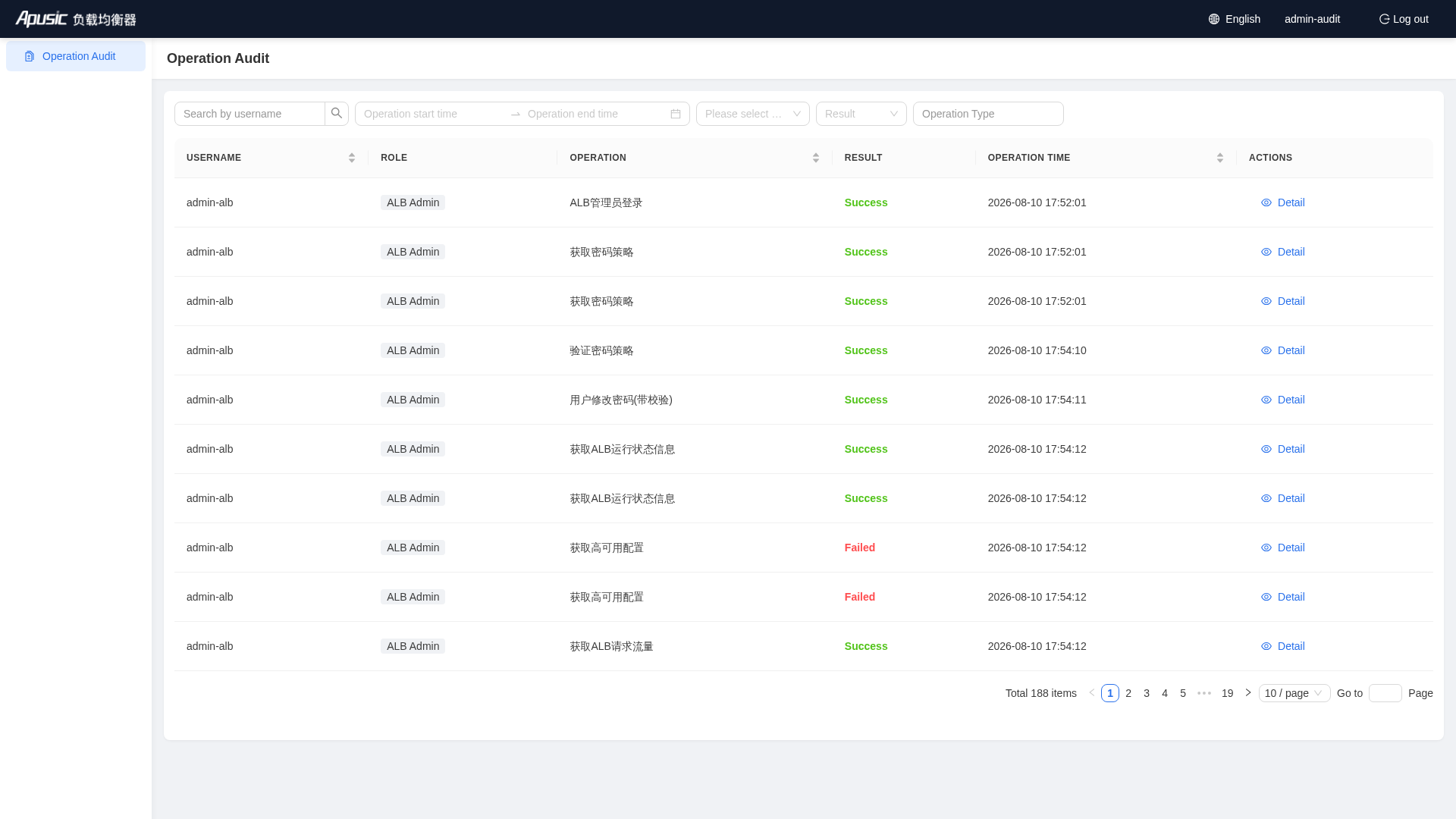Screen dimensions: 1456x819
Task: Click 'Total 188 items' text
Action: coord(1041,693)
